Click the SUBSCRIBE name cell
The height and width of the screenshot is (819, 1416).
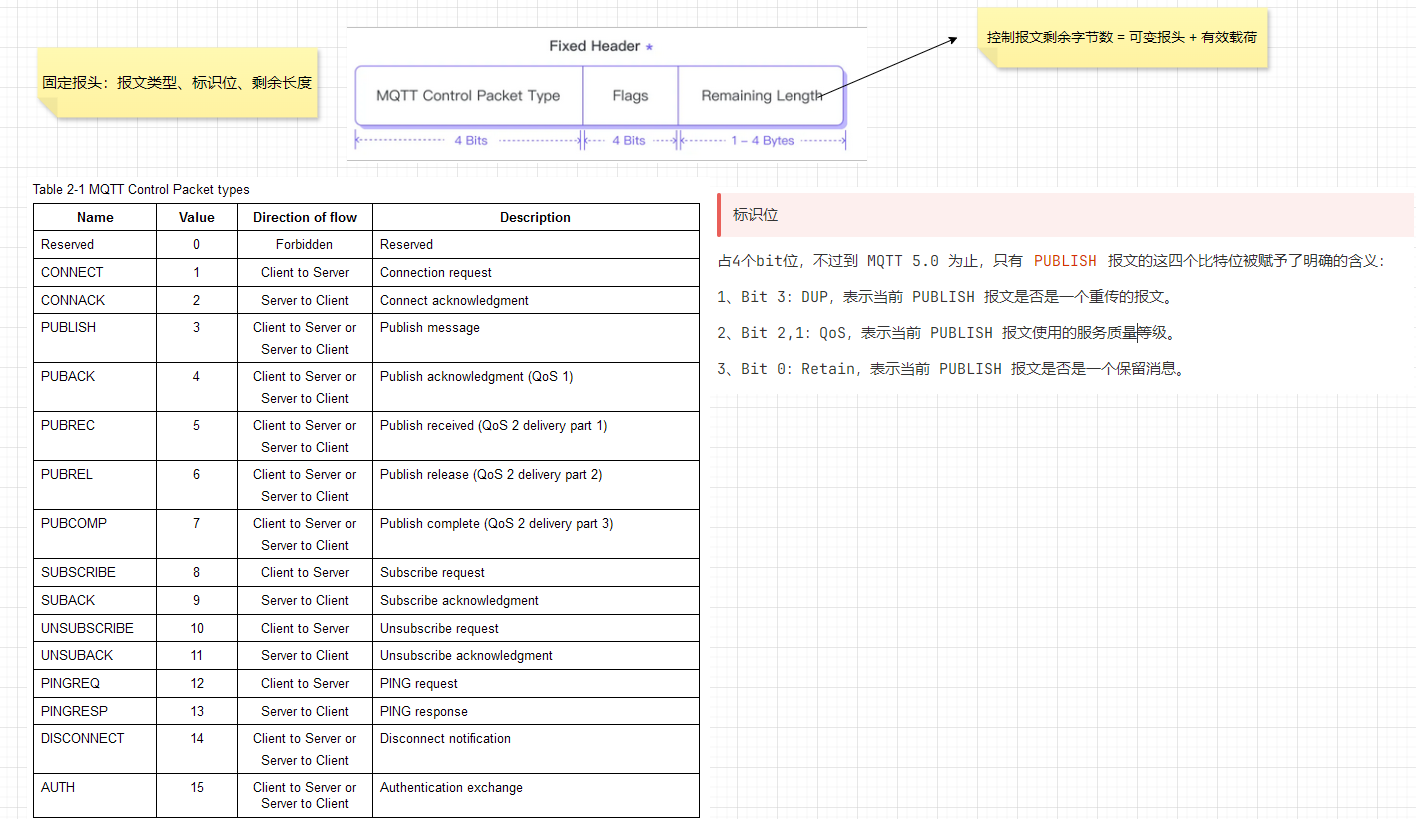point(95,572)
